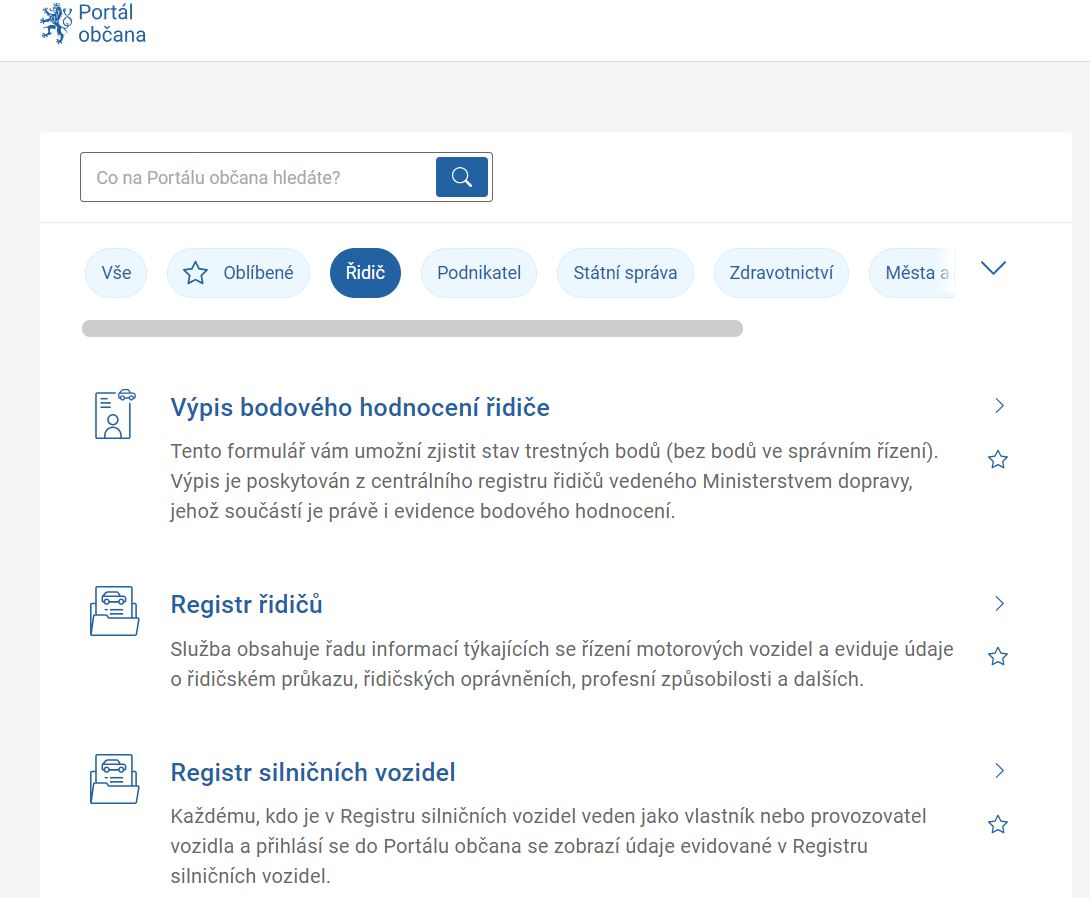Image resolution: width=1090 pixels, height=898 pixels.
Task: Select the Vše category filter
Action: [116, 273]
